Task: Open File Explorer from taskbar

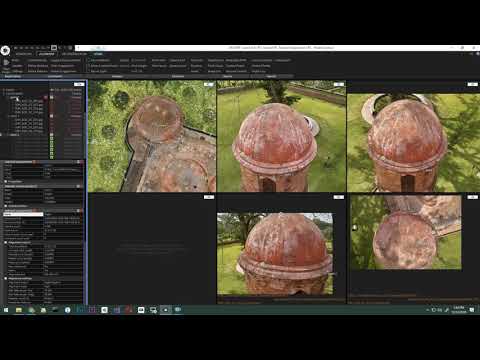Action: point(19,310)
